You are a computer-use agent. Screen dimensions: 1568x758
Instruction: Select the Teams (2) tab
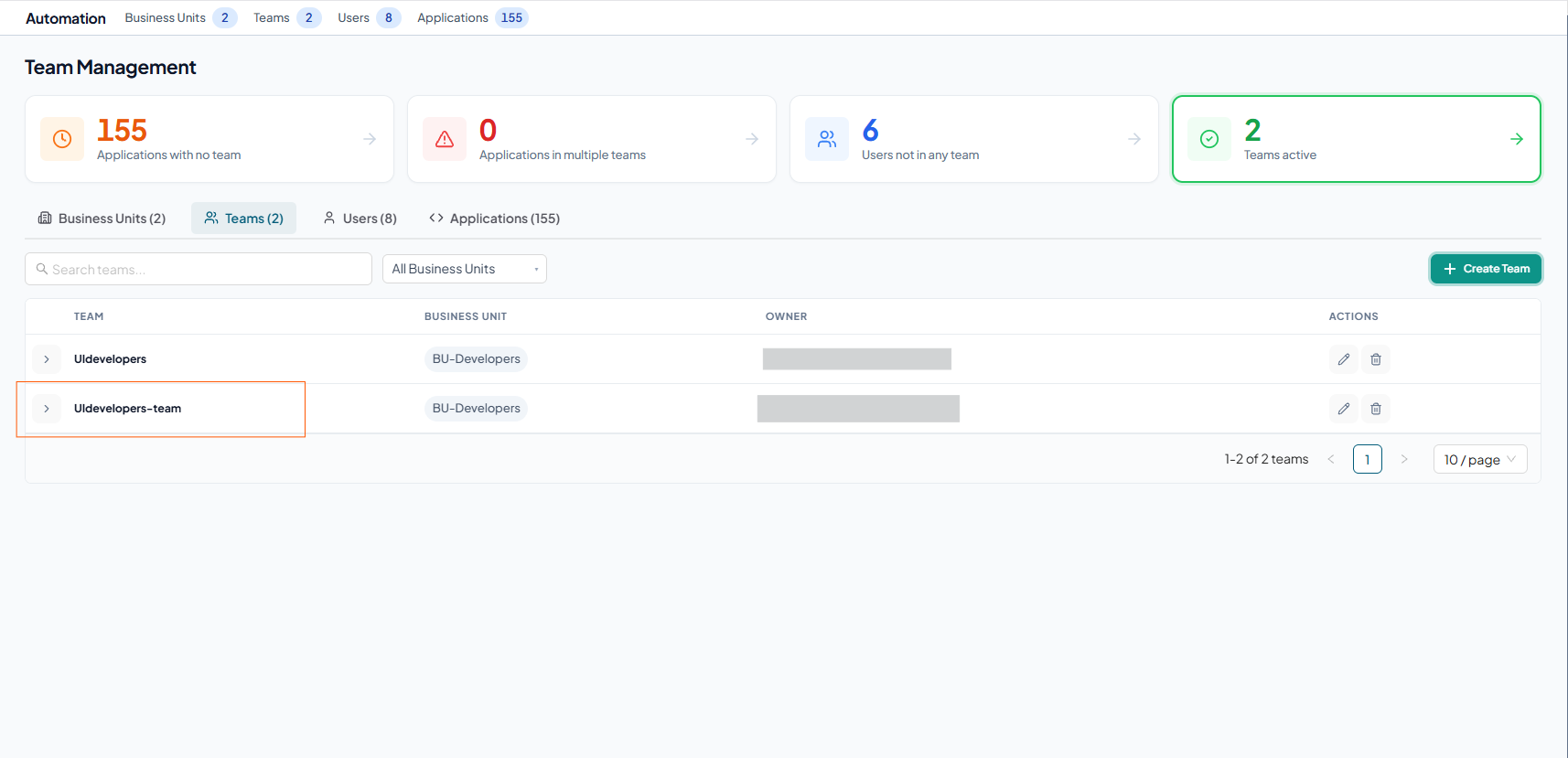click(244, 219)
